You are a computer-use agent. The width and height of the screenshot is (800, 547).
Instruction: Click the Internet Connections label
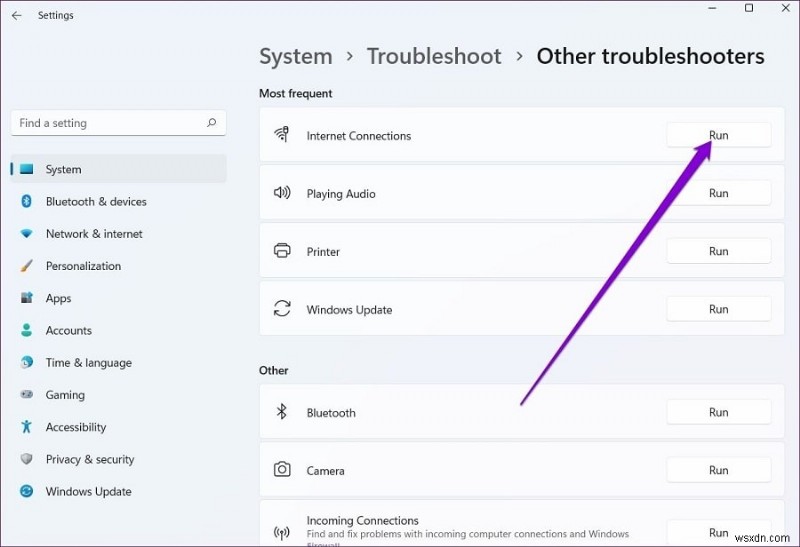tap(359, 136)
